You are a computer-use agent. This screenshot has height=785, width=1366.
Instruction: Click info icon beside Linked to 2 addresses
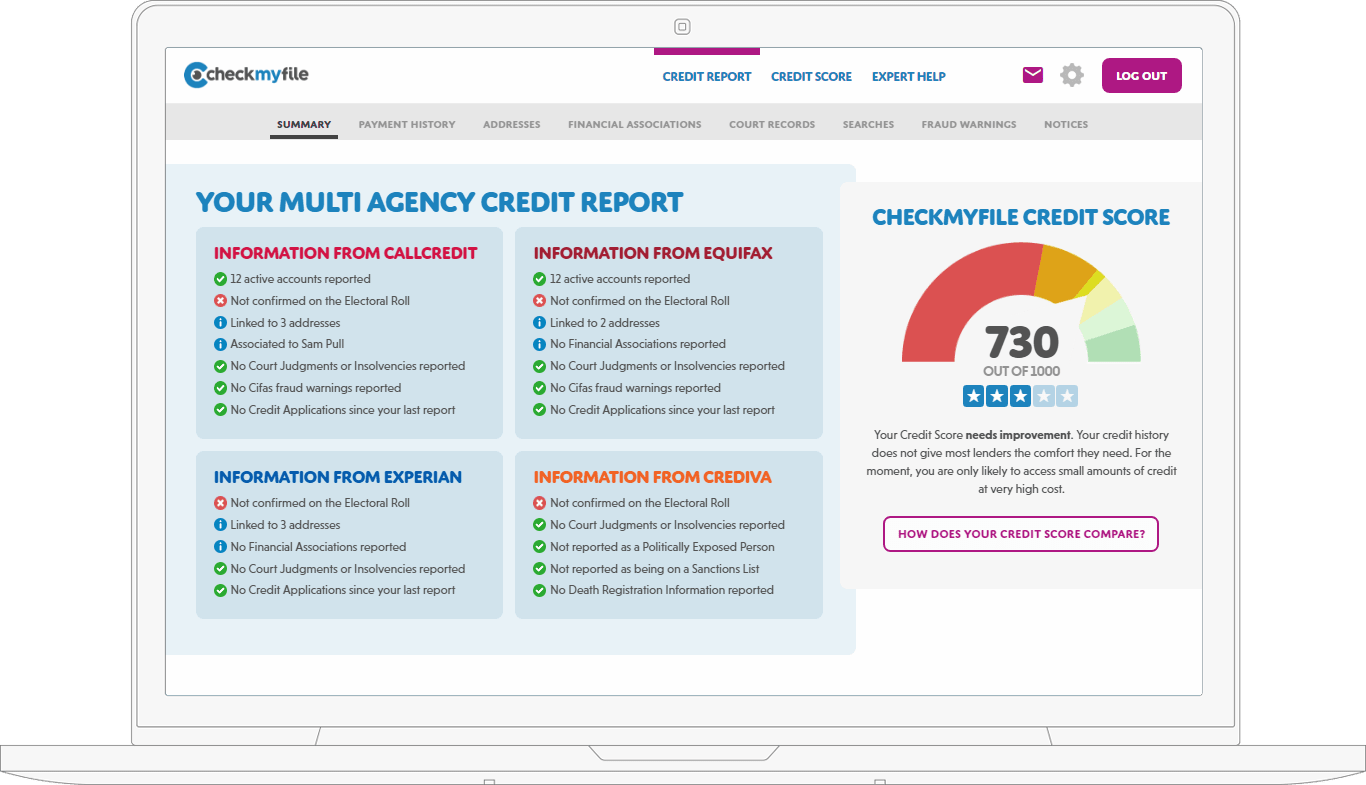tap(540, 323)
